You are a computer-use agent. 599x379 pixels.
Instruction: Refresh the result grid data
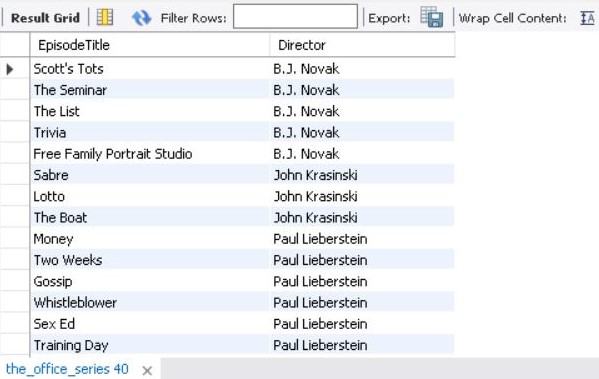tap(141, 18)
